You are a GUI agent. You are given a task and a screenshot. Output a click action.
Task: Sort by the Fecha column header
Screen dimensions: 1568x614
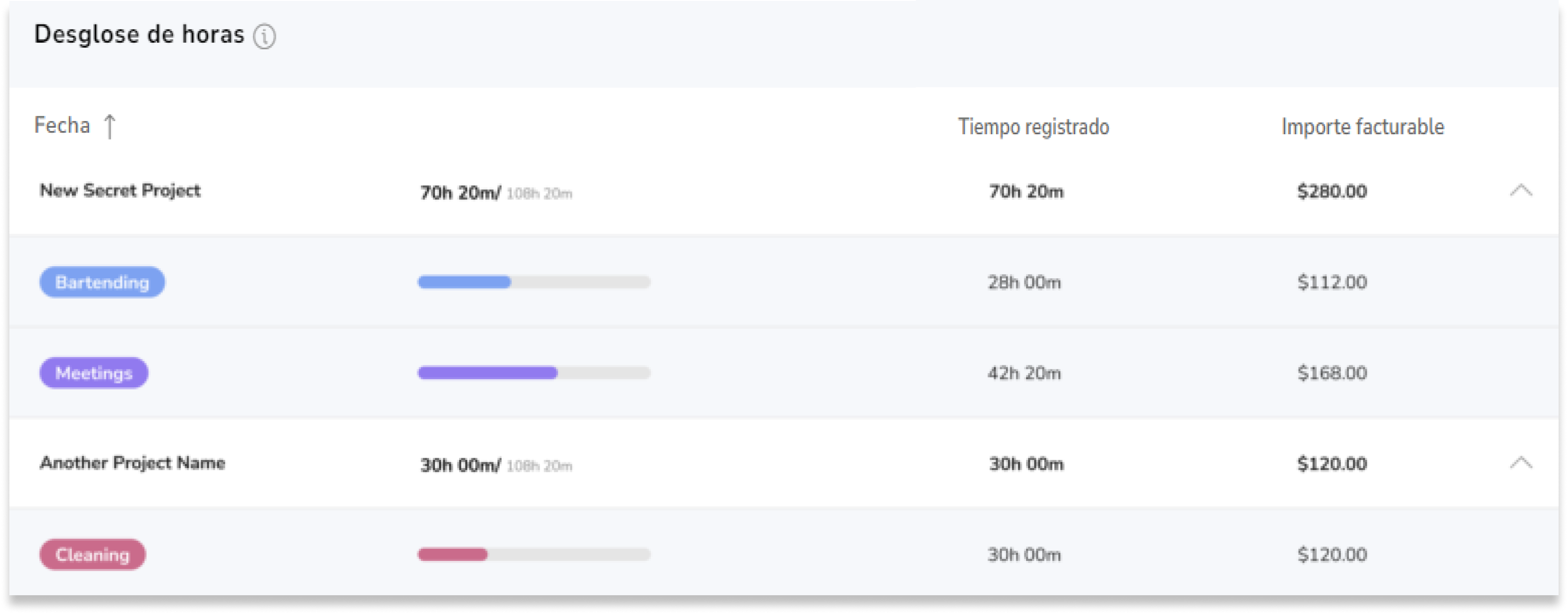(x=62, y=125)
